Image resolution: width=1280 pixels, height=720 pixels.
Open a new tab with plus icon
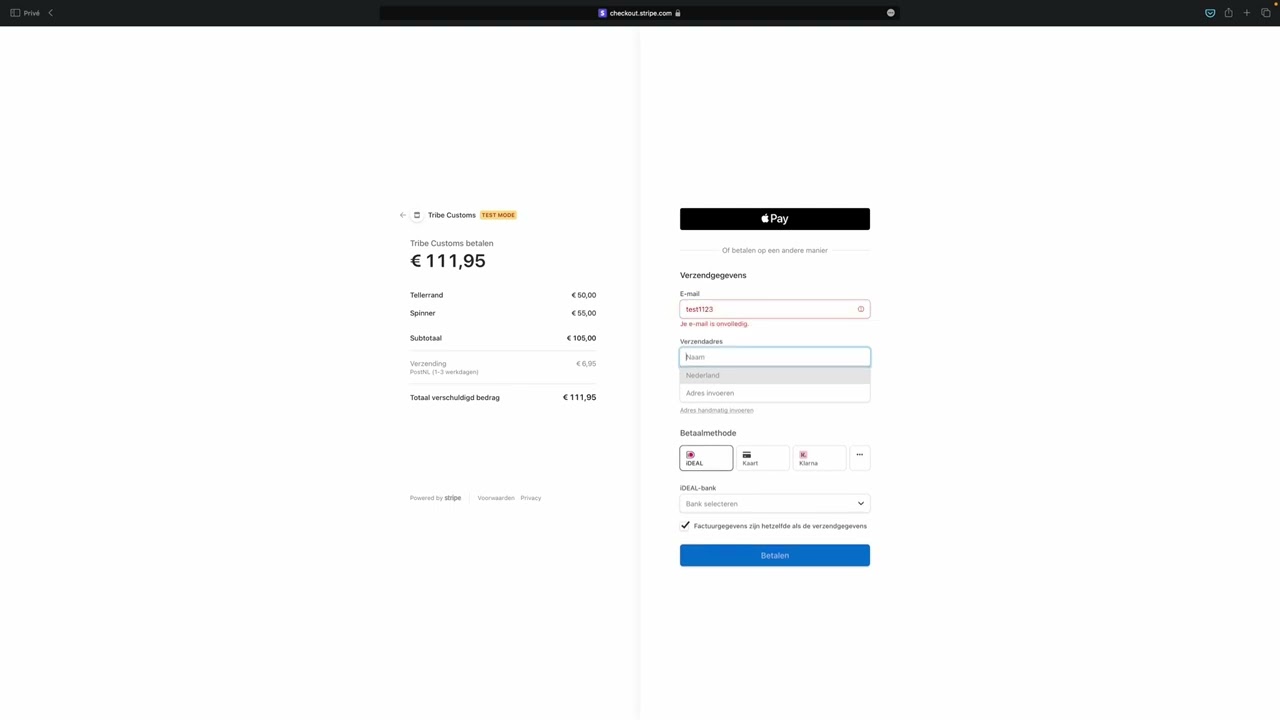click(x=1246, y=13)
